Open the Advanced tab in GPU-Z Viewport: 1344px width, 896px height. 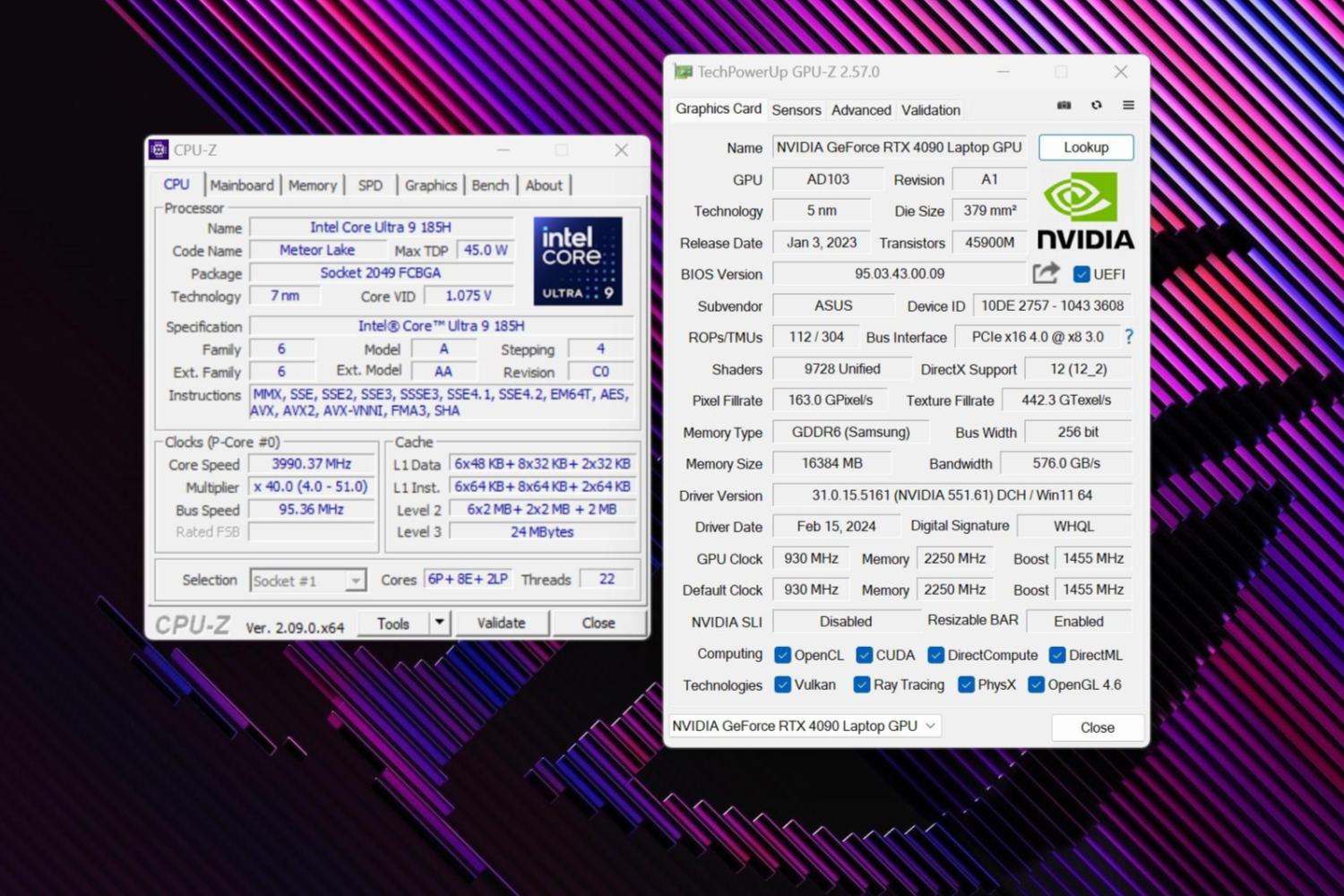(x=861, y=110)
